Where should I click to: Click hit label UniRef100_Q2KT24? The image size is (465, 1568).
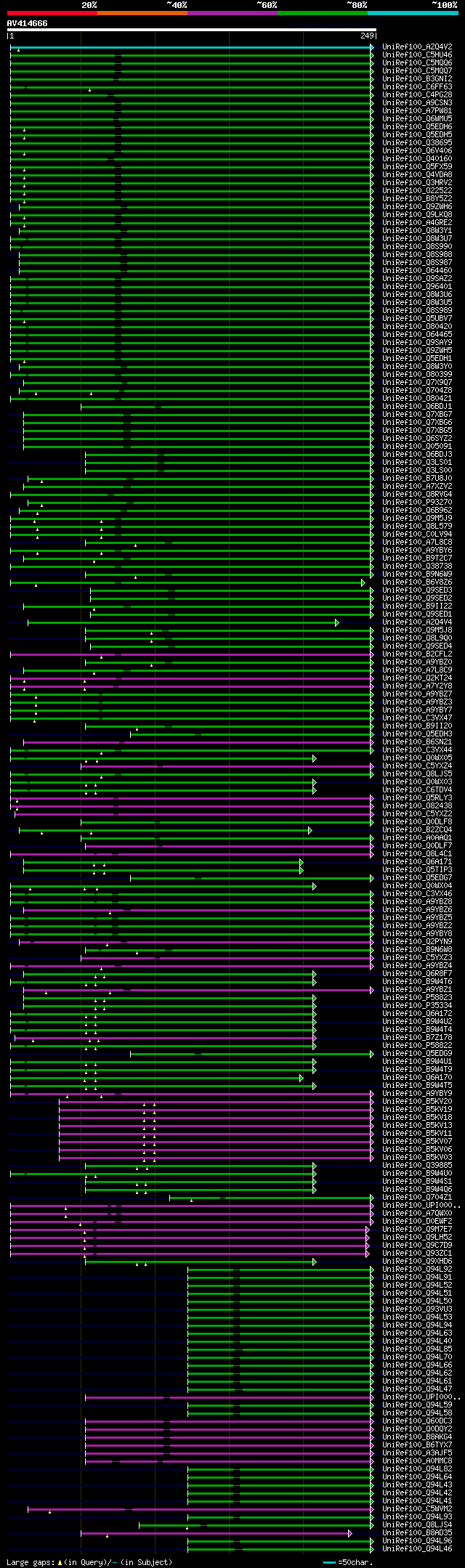(417, 678)
